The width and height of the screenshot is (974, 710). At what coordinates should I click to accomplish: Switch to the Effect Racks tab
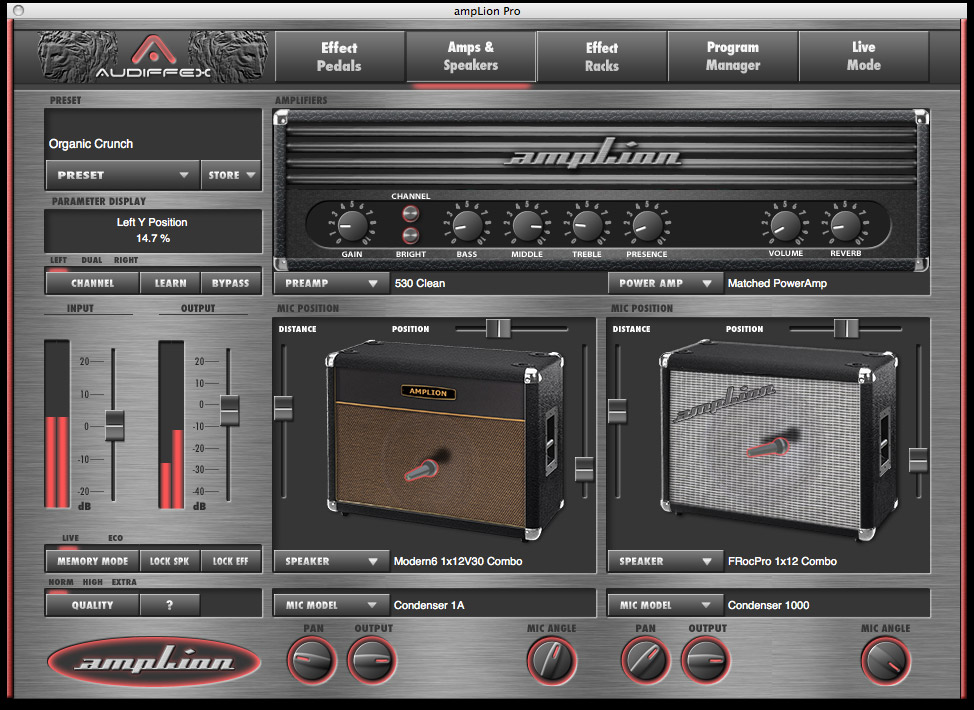[x=602, y=57]
